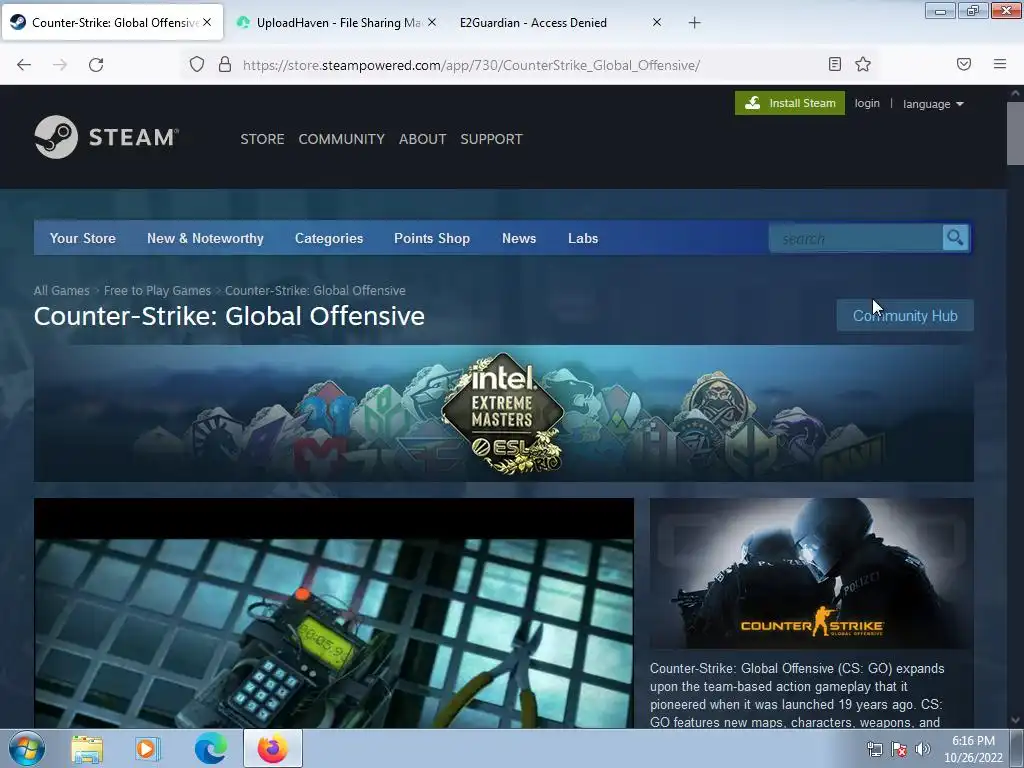Close the Counter-Strike tab
The width and height of the screenshot is (1024, 768).
[207, 22]
